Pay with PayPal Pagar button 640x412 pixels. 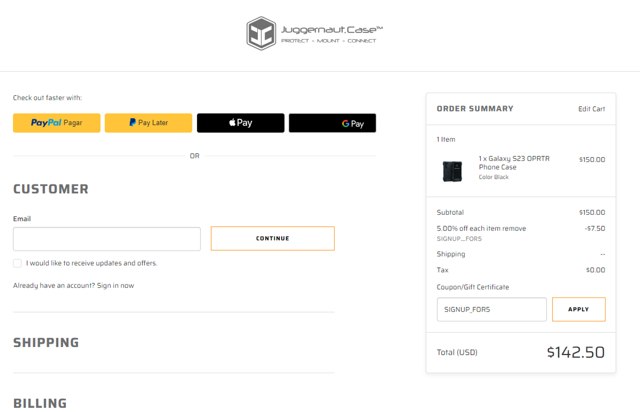click(x=56, y=123)
